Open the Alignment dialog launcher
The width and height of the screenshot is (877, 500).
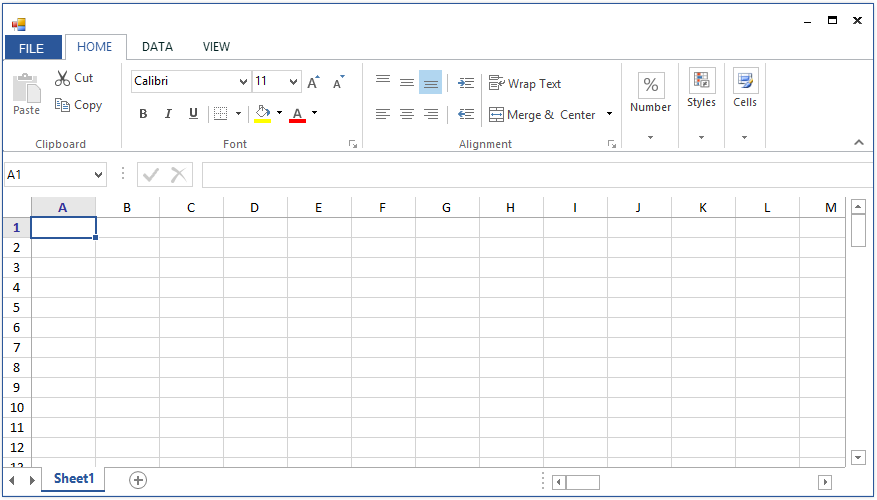tap(612, 144)
